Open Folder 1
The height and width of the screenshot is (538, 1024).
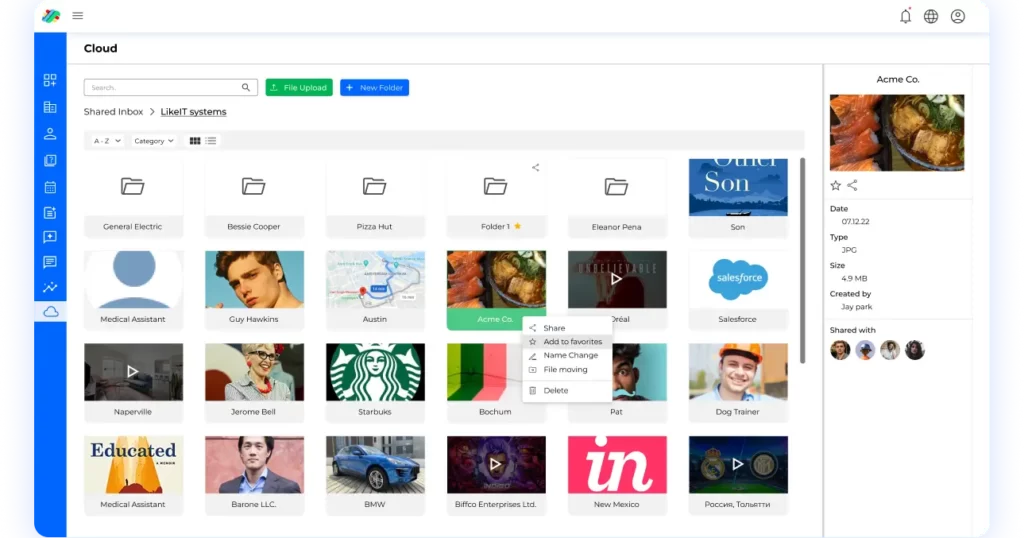496,198
